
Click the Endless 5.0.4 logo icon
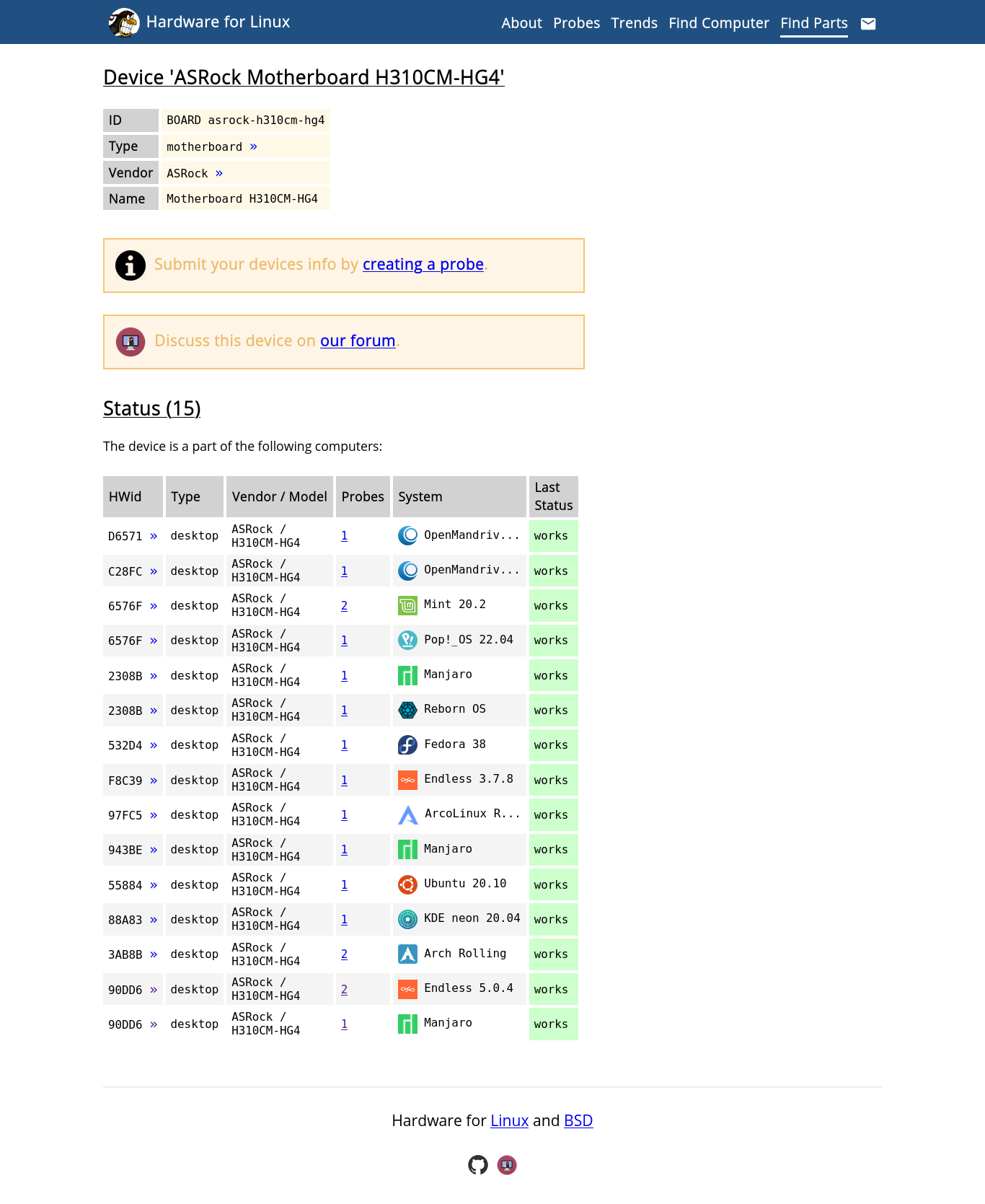click(407, 989)
